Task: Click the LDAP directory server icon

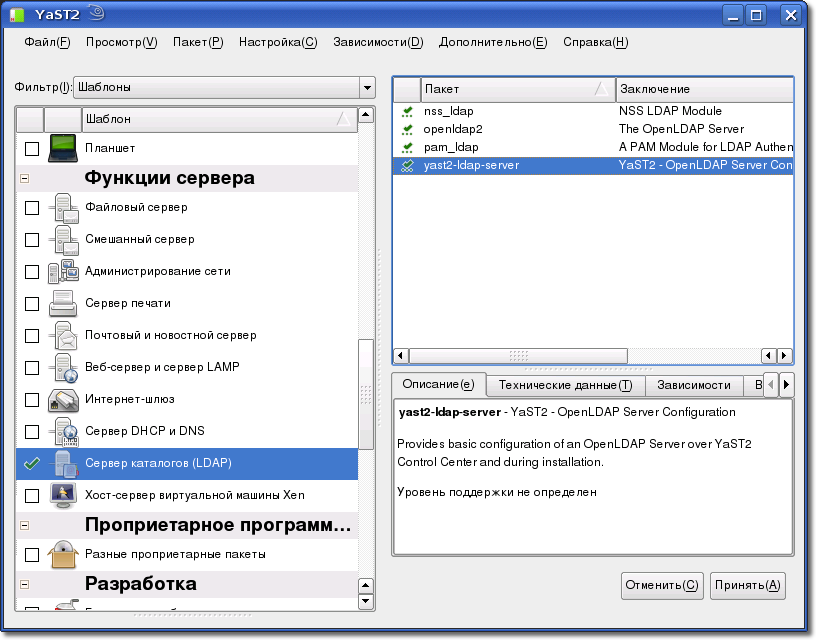Action: 63,464
